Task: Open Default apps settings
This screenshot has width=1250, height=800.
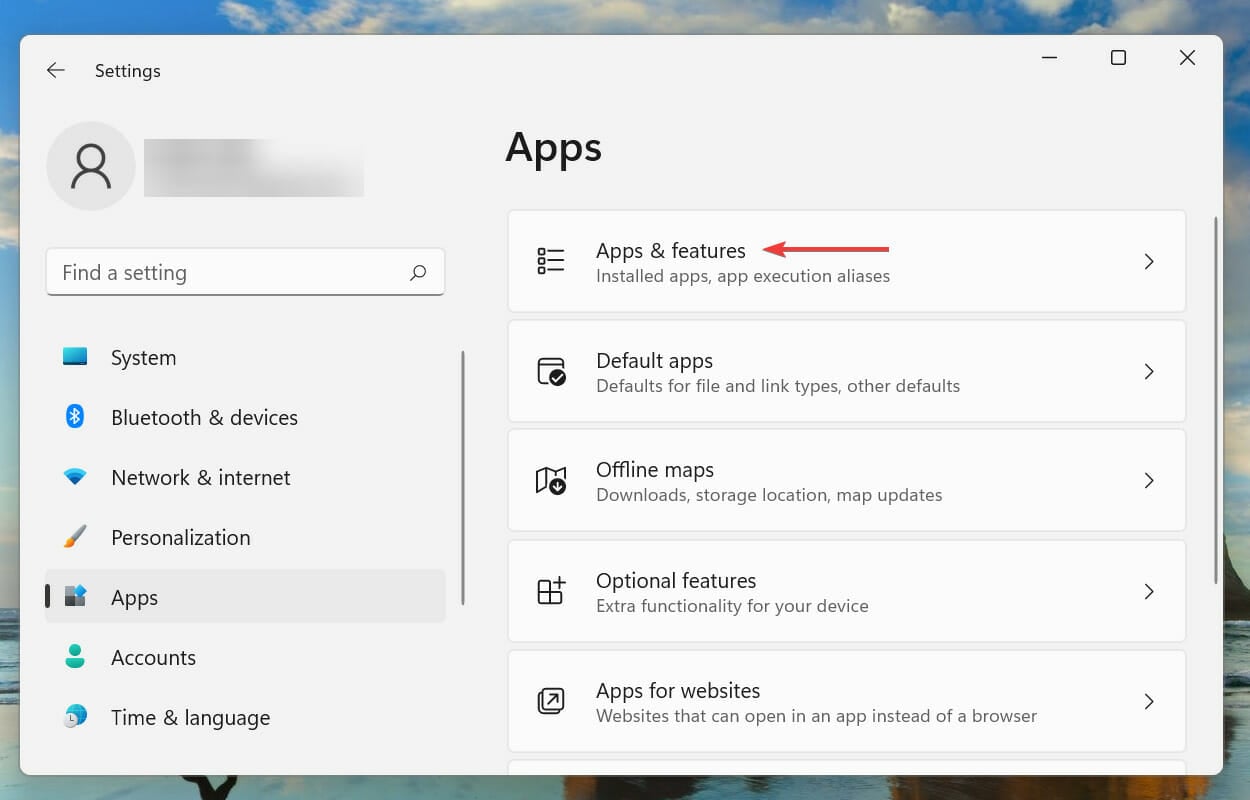Action: [x=847, y=371]
